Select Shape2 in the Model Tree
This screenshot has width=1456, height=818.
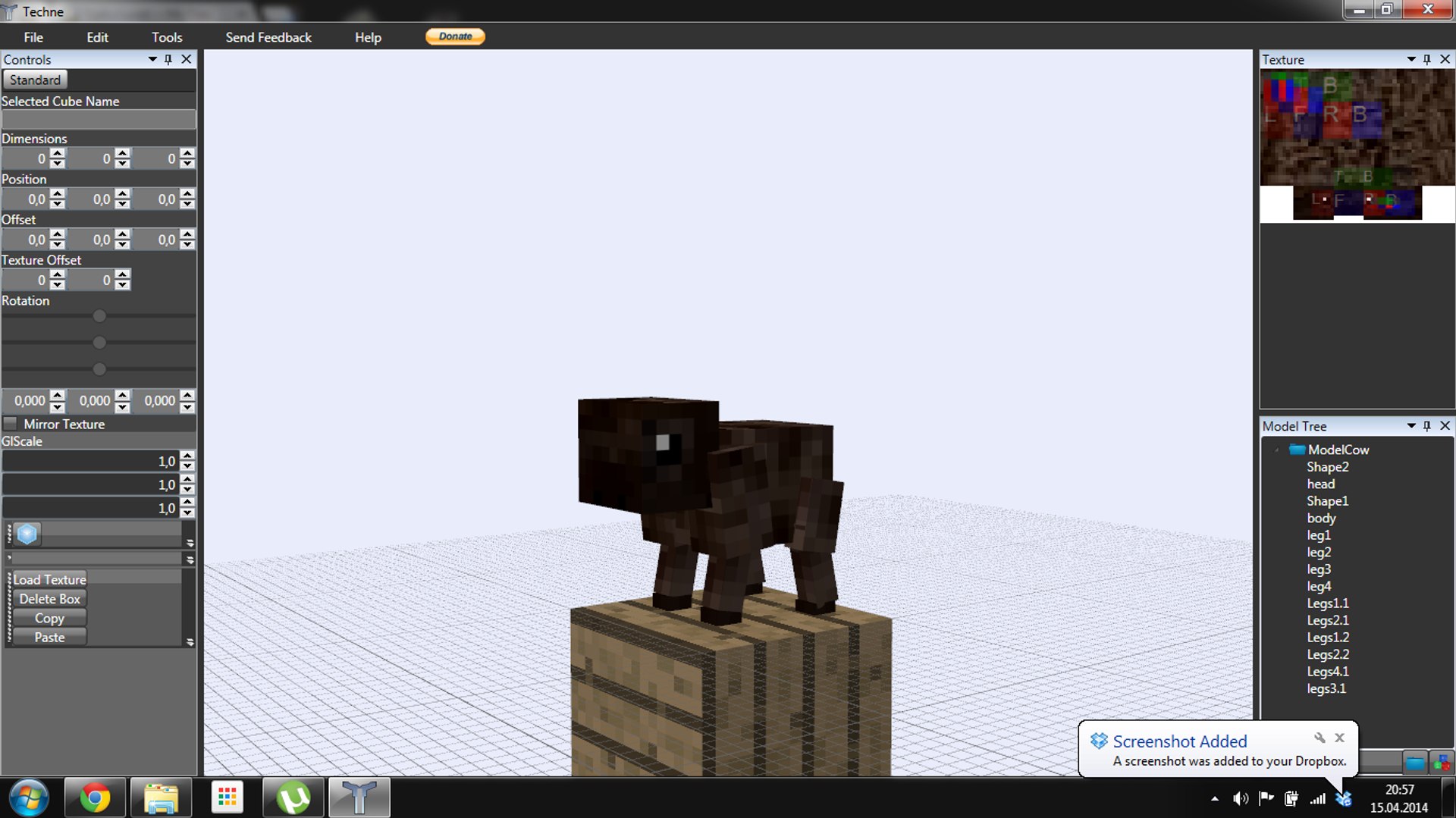coord(1327,467)
